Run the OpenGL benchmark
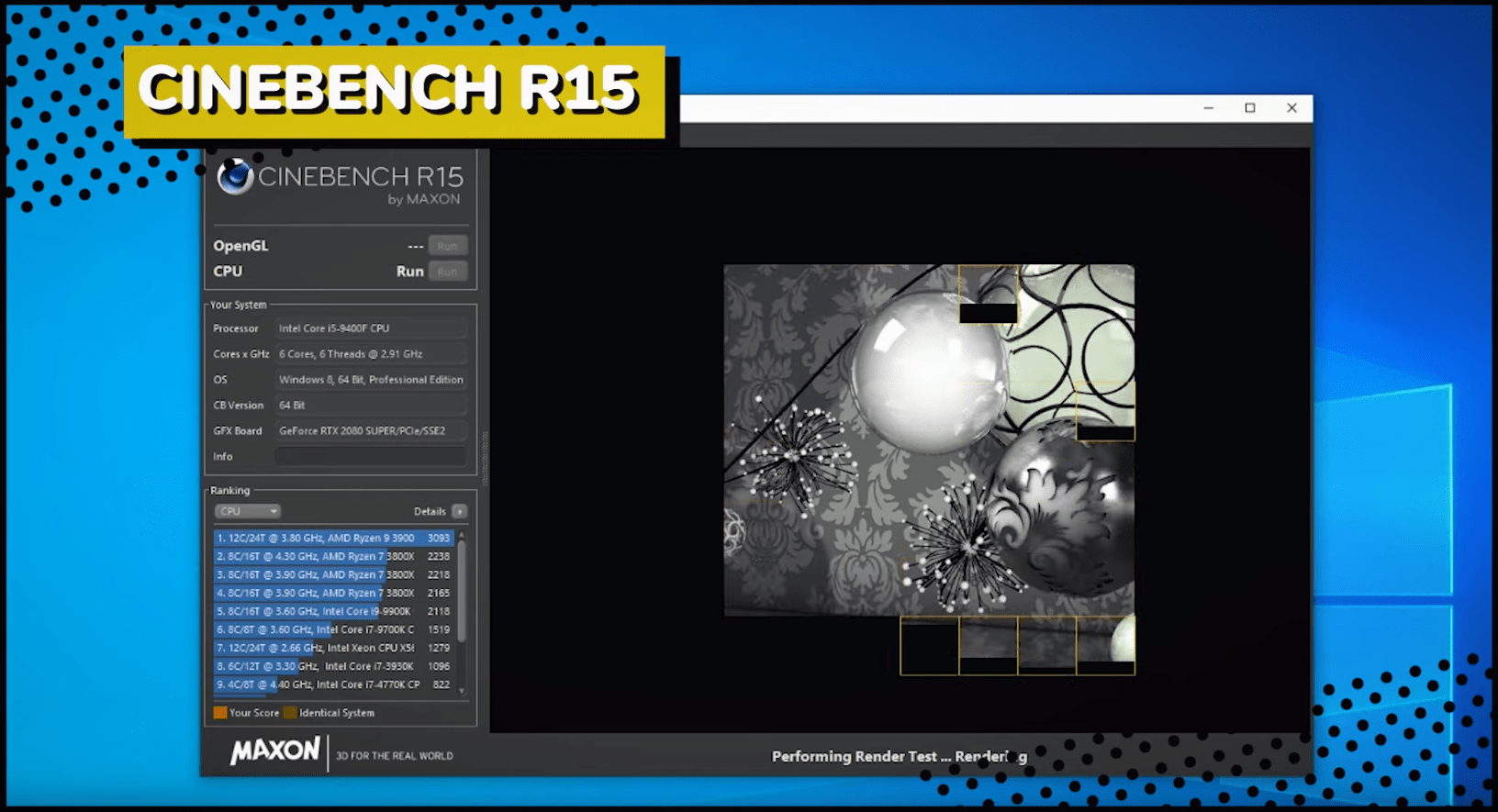 click(448, 246)
